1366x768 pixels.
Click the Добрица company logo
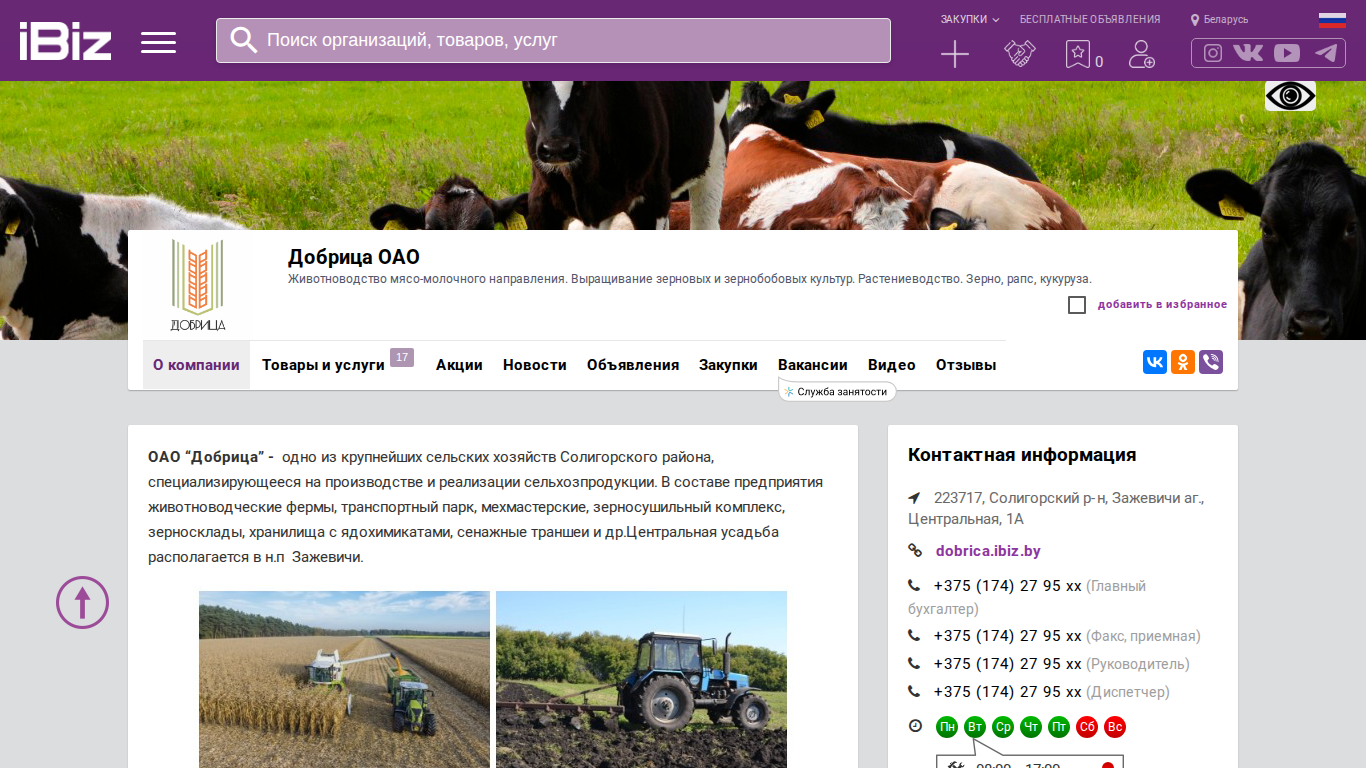[197, 285]
